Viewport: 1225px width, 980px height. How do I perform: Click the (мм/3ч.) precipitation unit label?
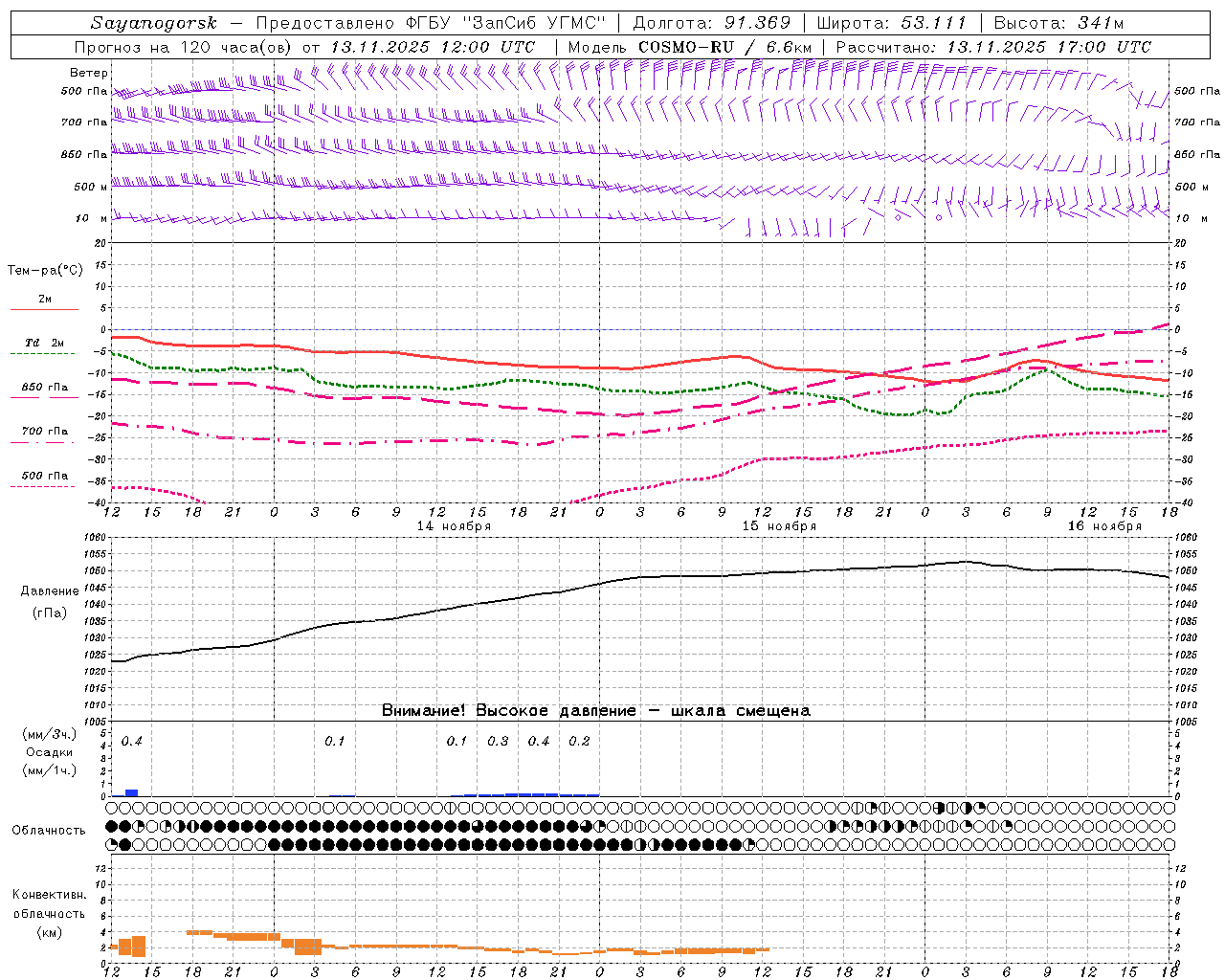50,734
